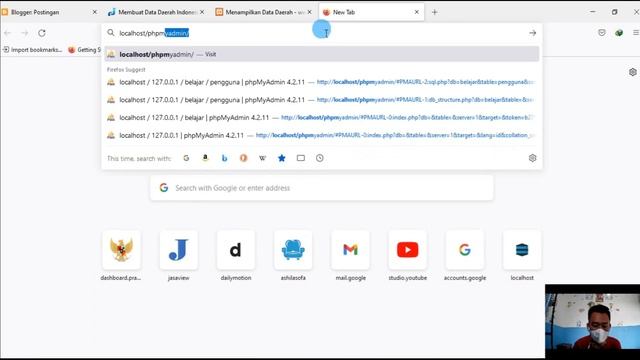This screenshot has height=360, width=640.
Task: Click the green extension icon in toolbar
Action: click(619, 33)
